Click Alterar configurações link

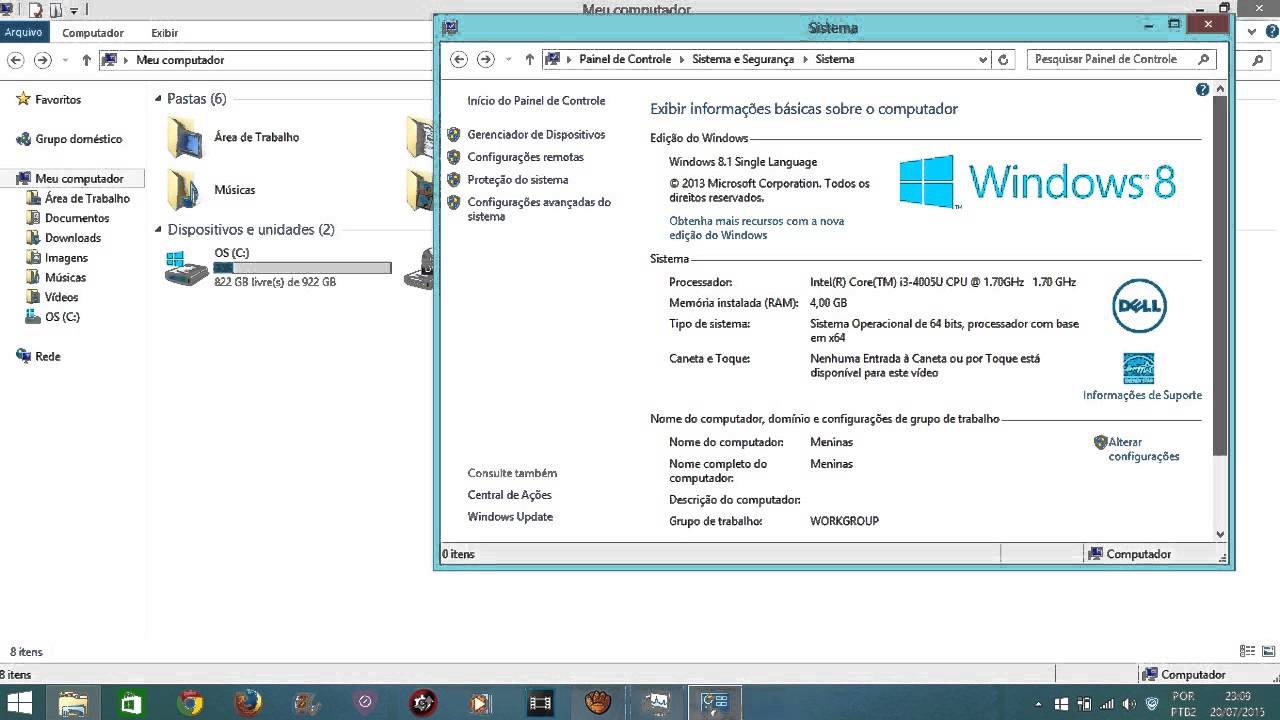pos(1143,449)
